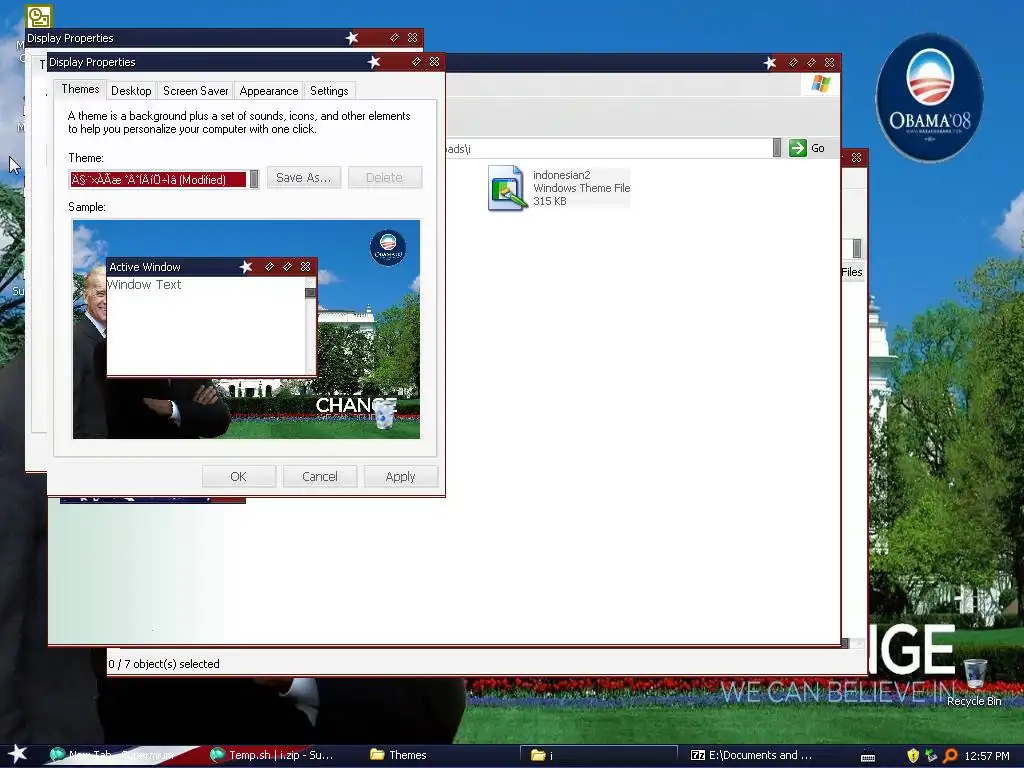Image resolution: width=1024 pixels, height=768 pixels.
Task: Switch to the Appearance tab
Action: (x=268, y=91)
